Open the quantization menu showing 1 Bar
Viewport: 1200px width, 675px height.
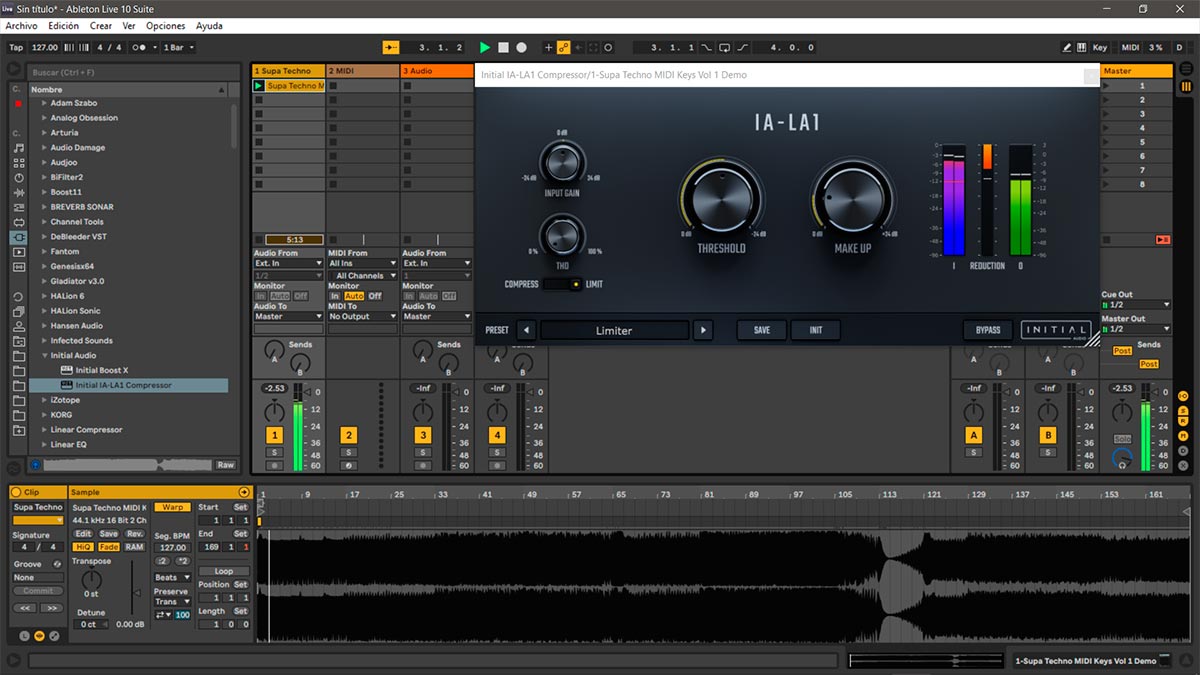point(179,47)
